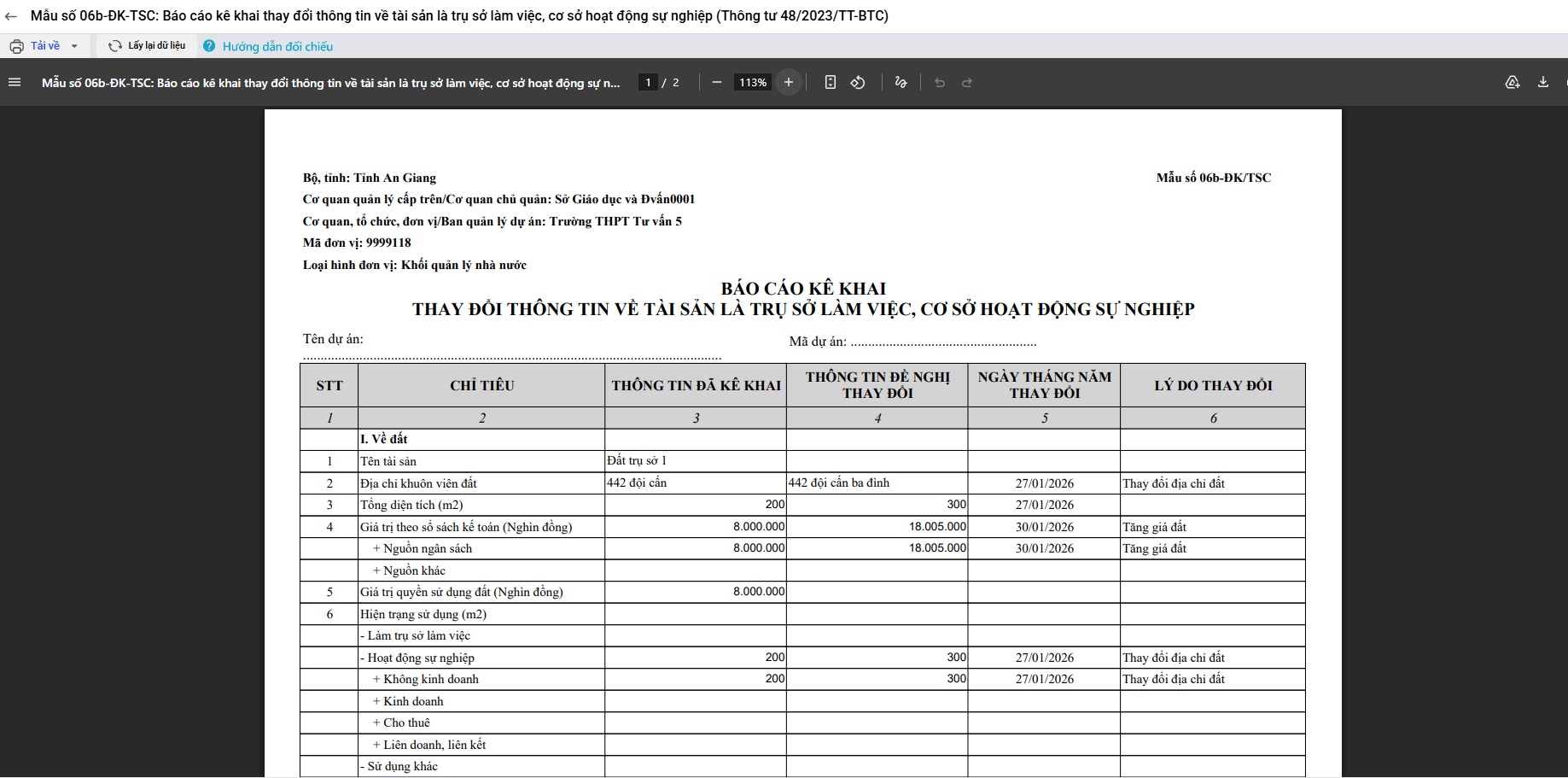Click the redo arrow in PDF toolbar

tap(967, 83)
